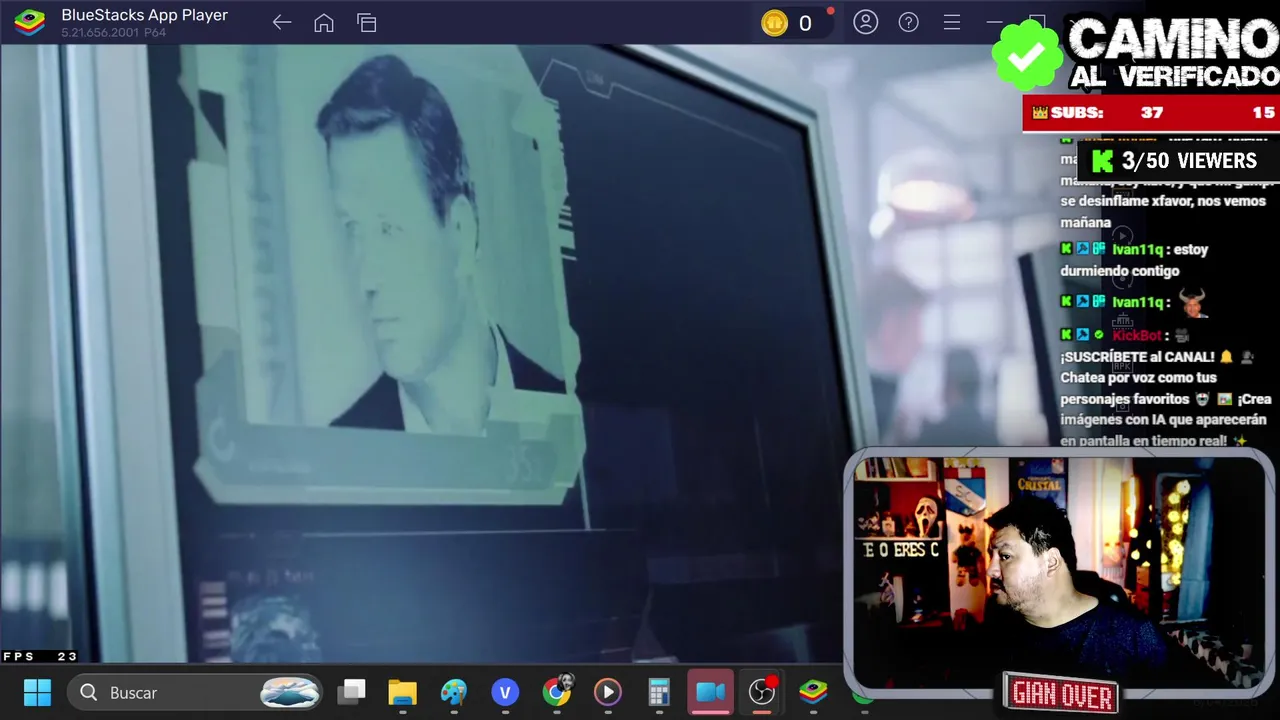
Task: Open Task View on the taskbar
Action: click(351, 692)
